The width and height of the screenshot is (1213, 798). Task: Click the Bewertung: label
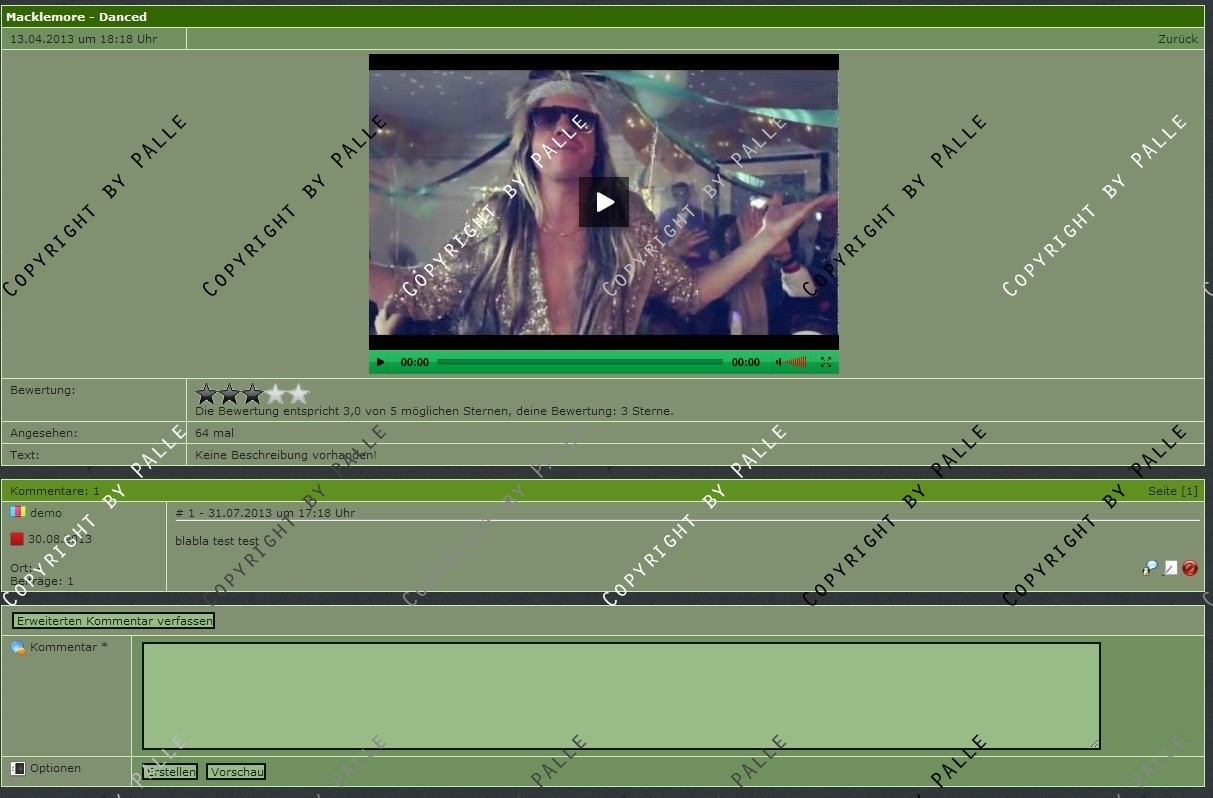click(x=43, y=390)
